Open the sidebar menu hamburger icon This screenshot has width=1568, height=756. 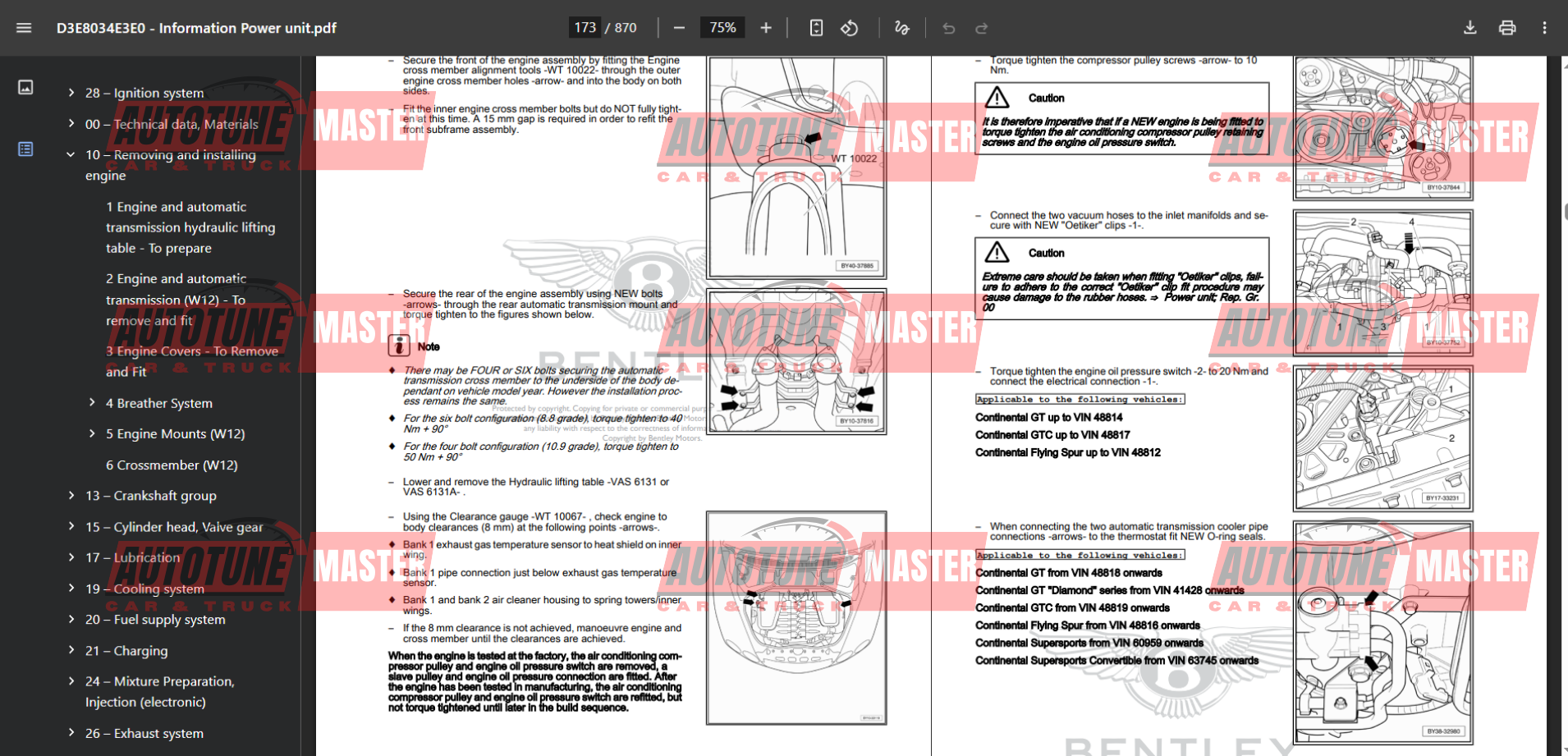pyautogui.click(x=24, y=28)
